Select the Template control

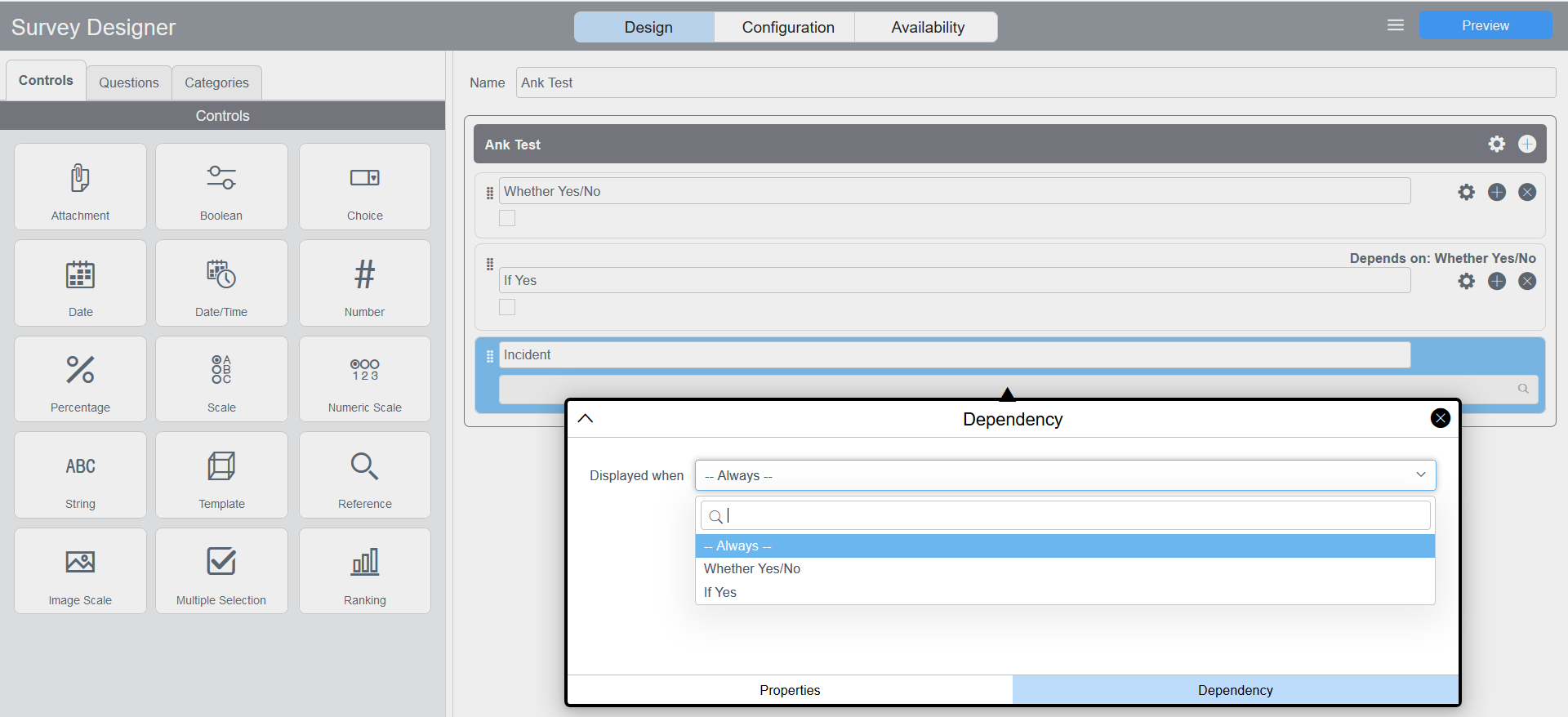[221, 475]
